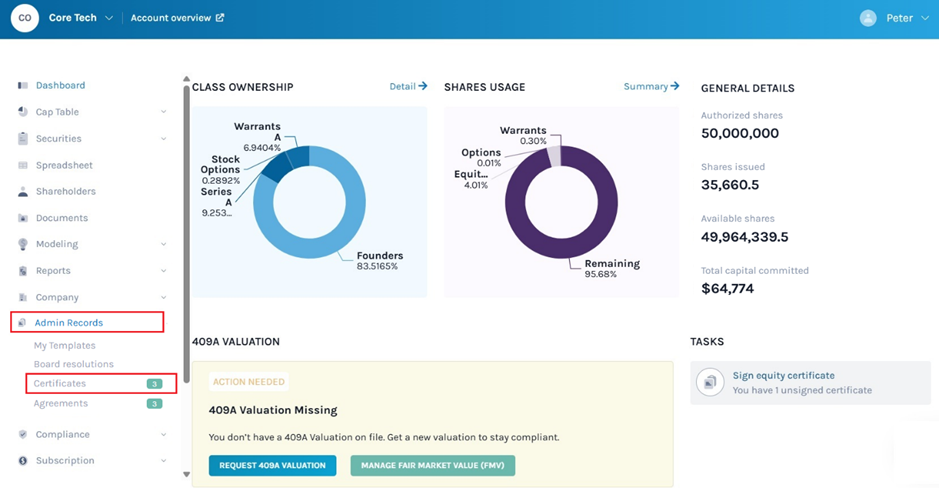Click Manage Fair Market Value button

(432, 466)
